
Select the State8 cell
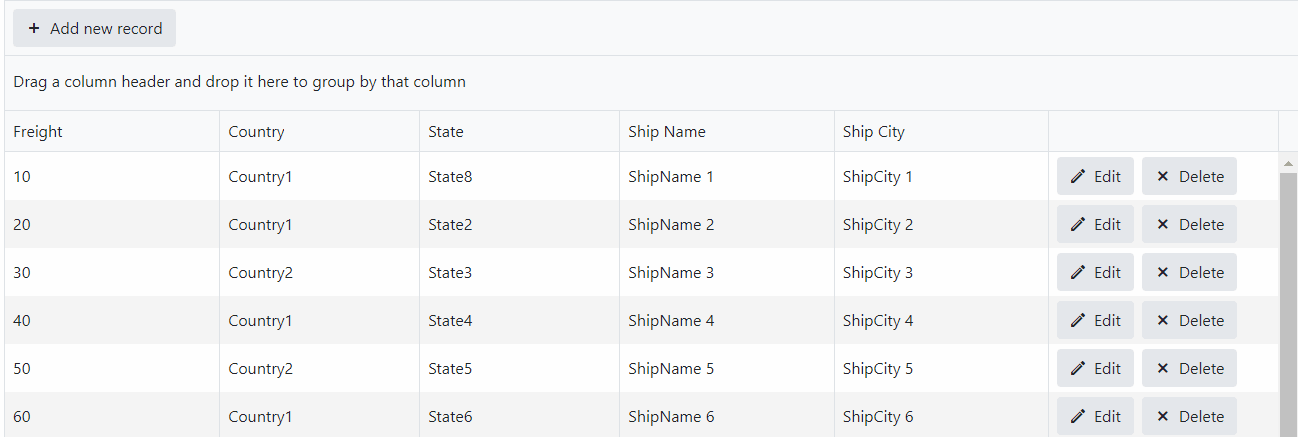[450, 177]
